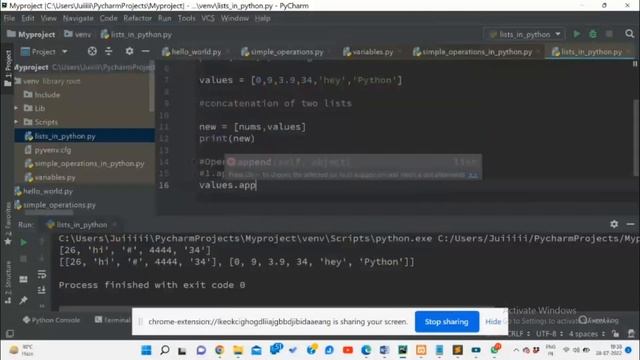This screenshot has width=640, height=360.
Task: Start debugging with the green bug icon
Action: (593, 34)
